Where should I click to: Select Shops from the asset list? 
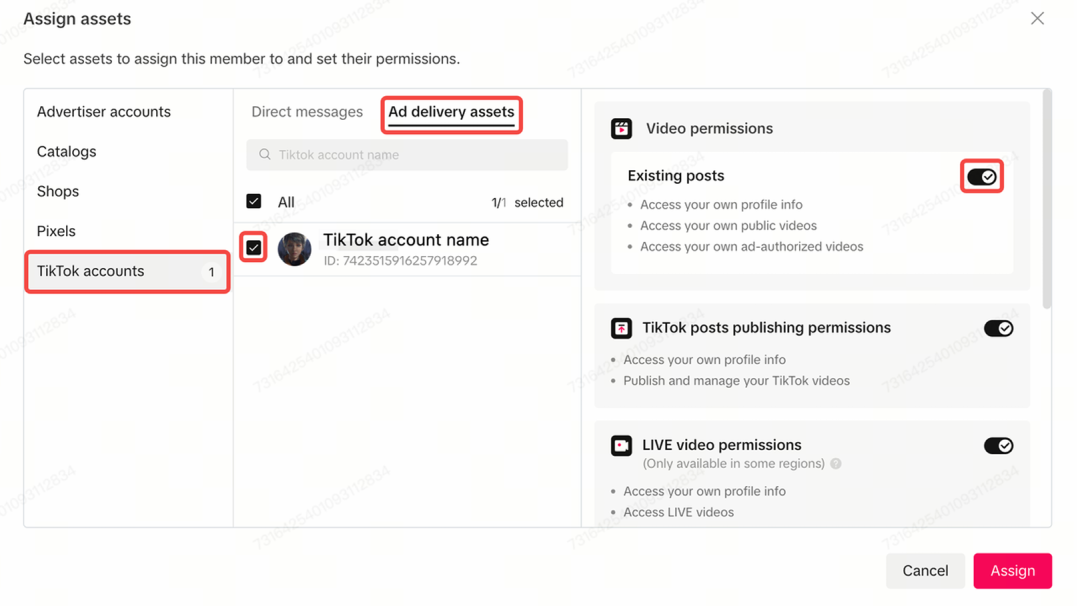(58, 191)
